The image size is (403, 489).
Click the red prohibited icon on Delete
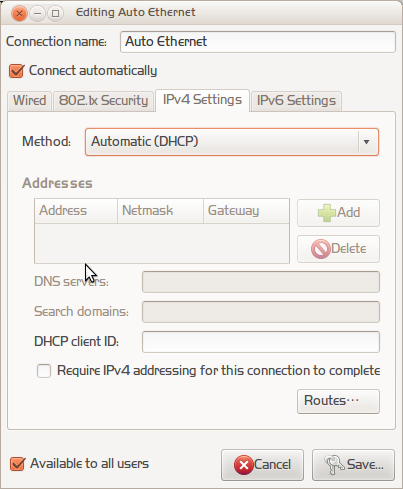321,249
